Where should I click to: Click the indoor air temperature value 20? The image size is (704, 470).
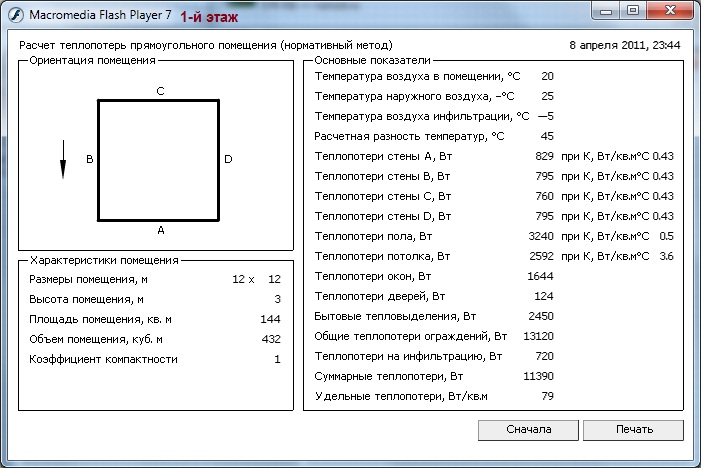click(x=547, y=76)
